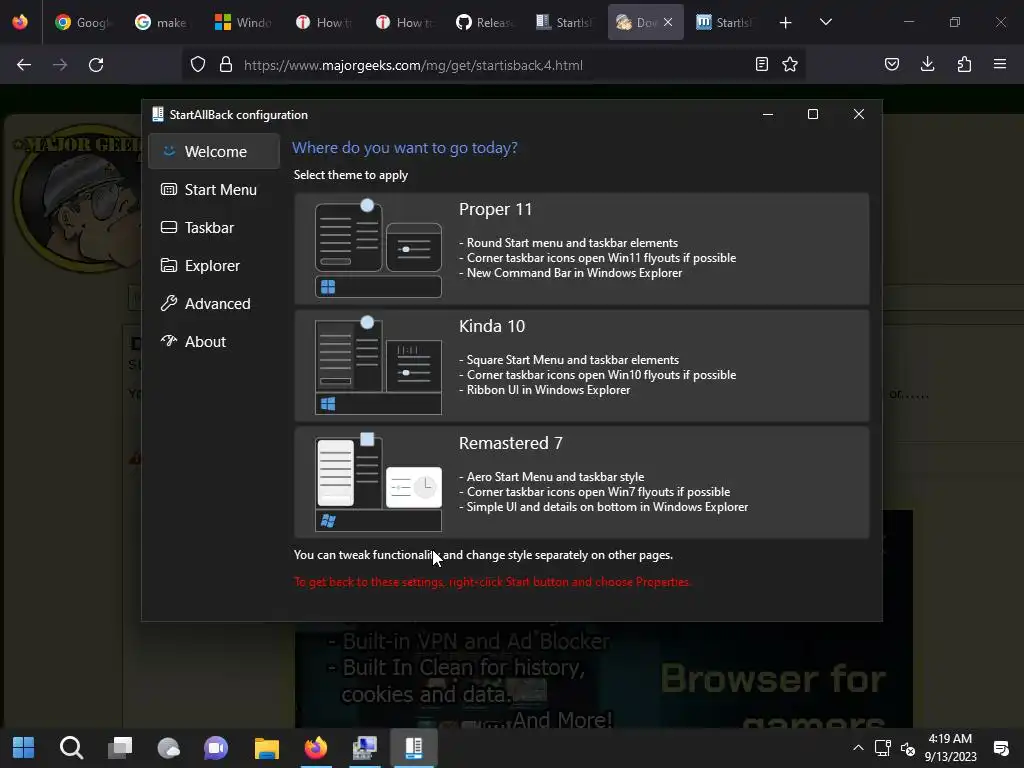
Task: Open File Explorer from taskbar
Action: tap(266, 748)
